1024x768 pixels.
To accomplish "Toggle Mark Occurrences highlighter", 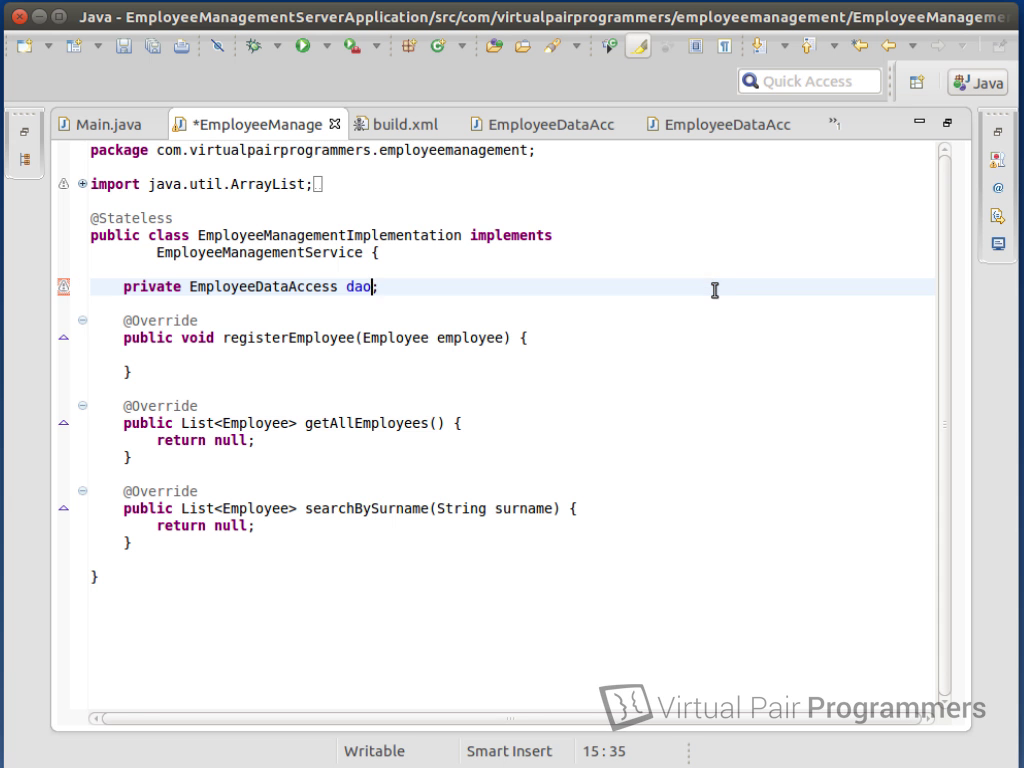I will 638,46.
